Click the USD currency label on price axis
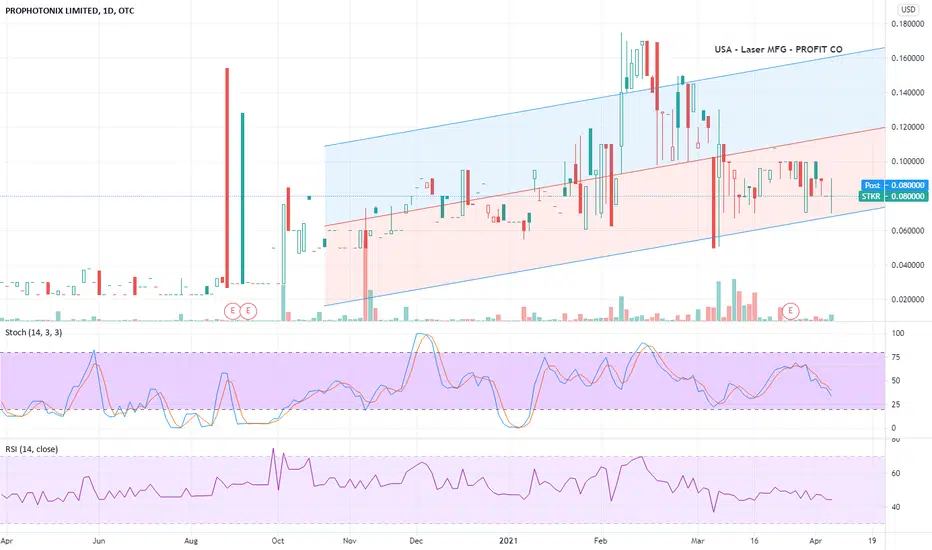Image resolution: width=932 pixels, height=550 pixels. pos(908,10)
